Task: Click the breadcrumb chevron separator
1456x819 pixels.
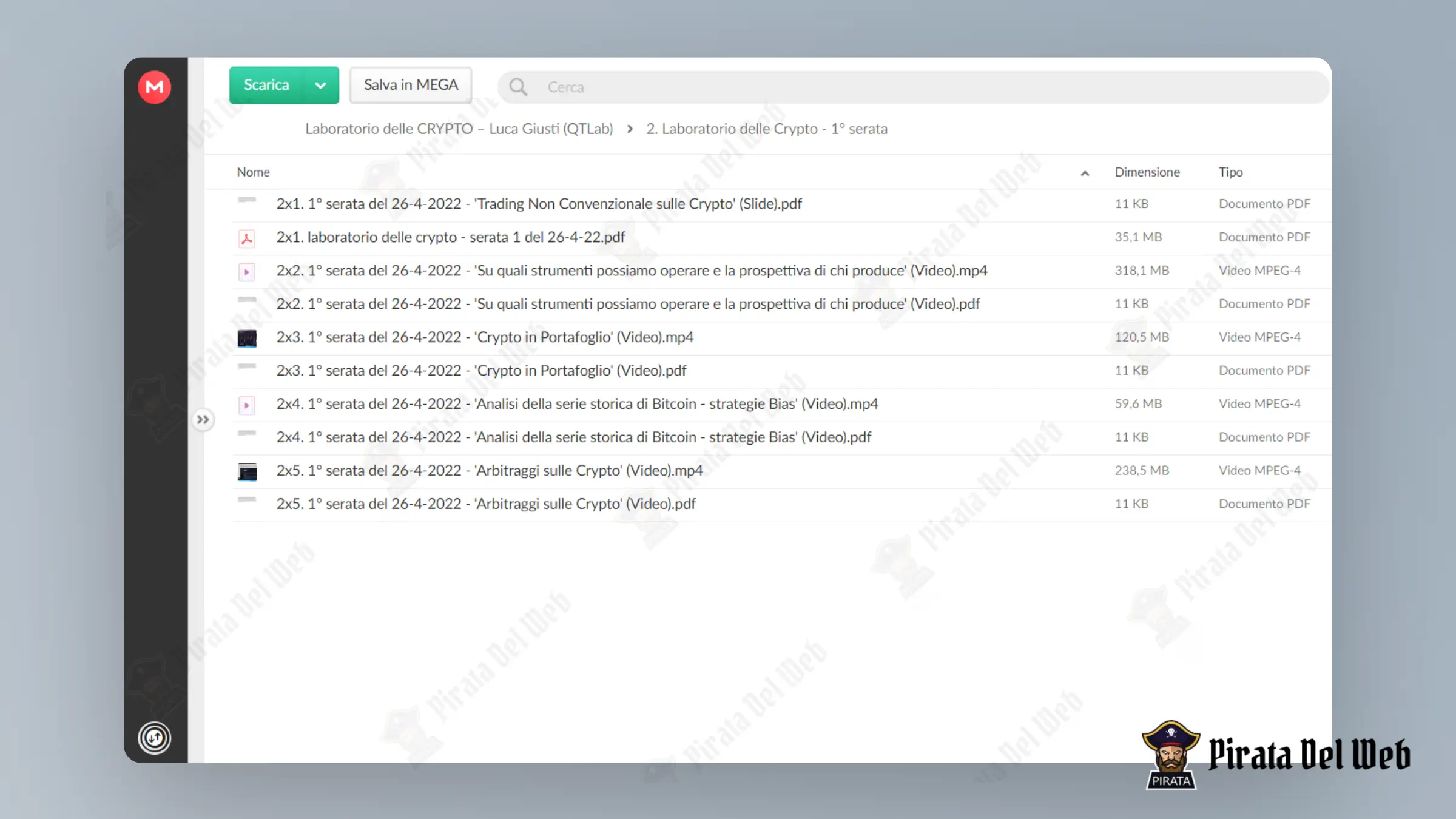Action: coord(630,129)
